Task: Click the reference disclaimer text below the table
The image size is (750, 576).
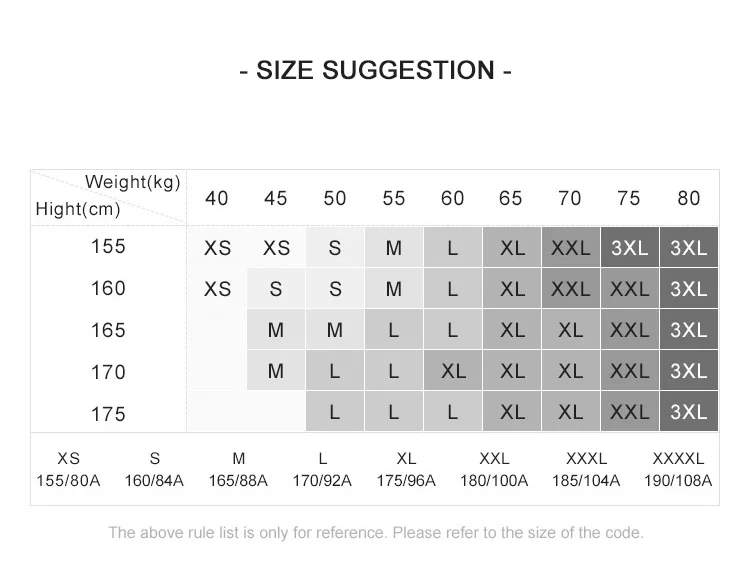Action: click(x=375, y=532)
